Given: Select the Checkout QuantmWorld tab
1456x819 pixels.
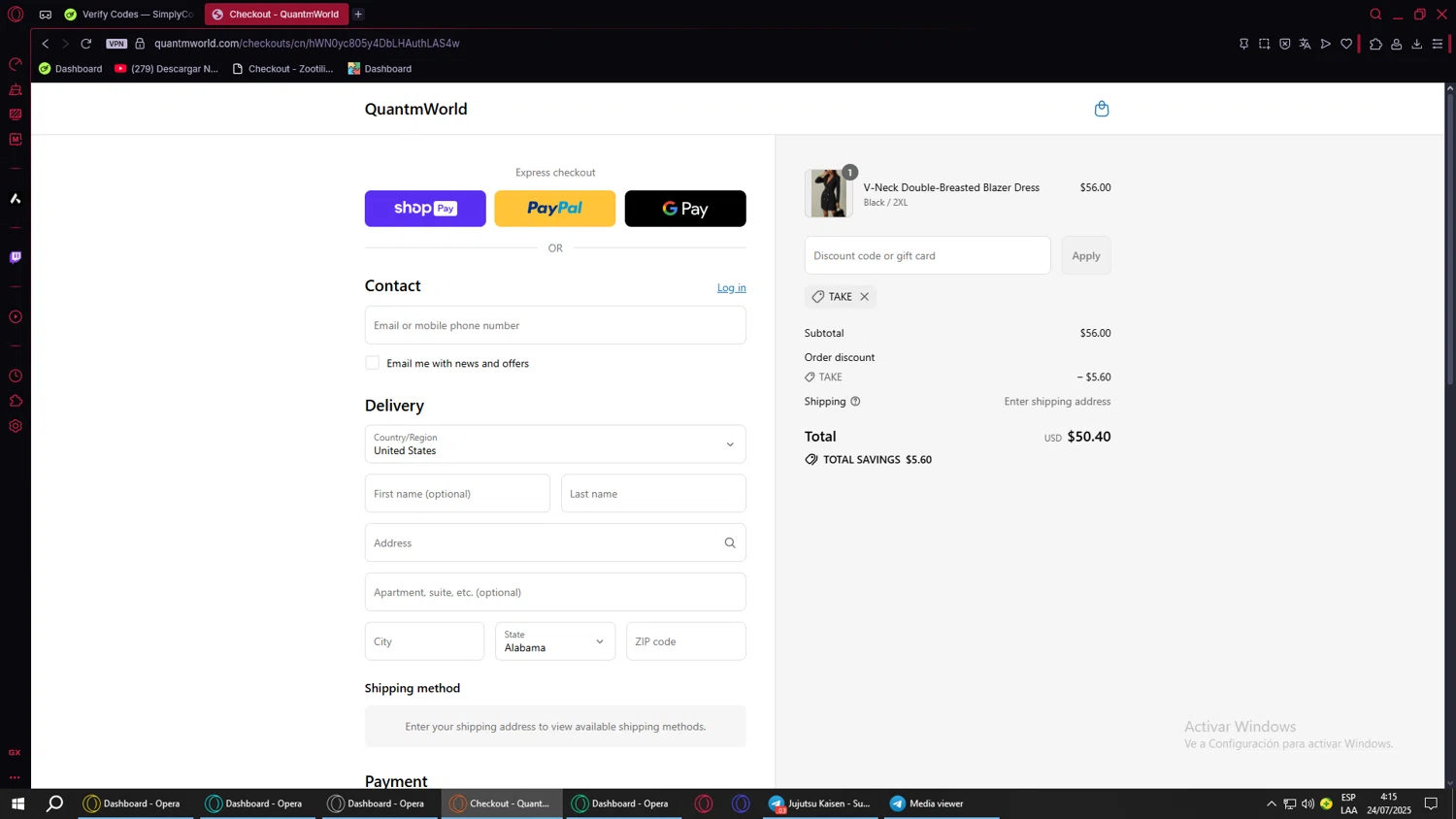Looking at the screenshot, I should (x=276, y=15).
